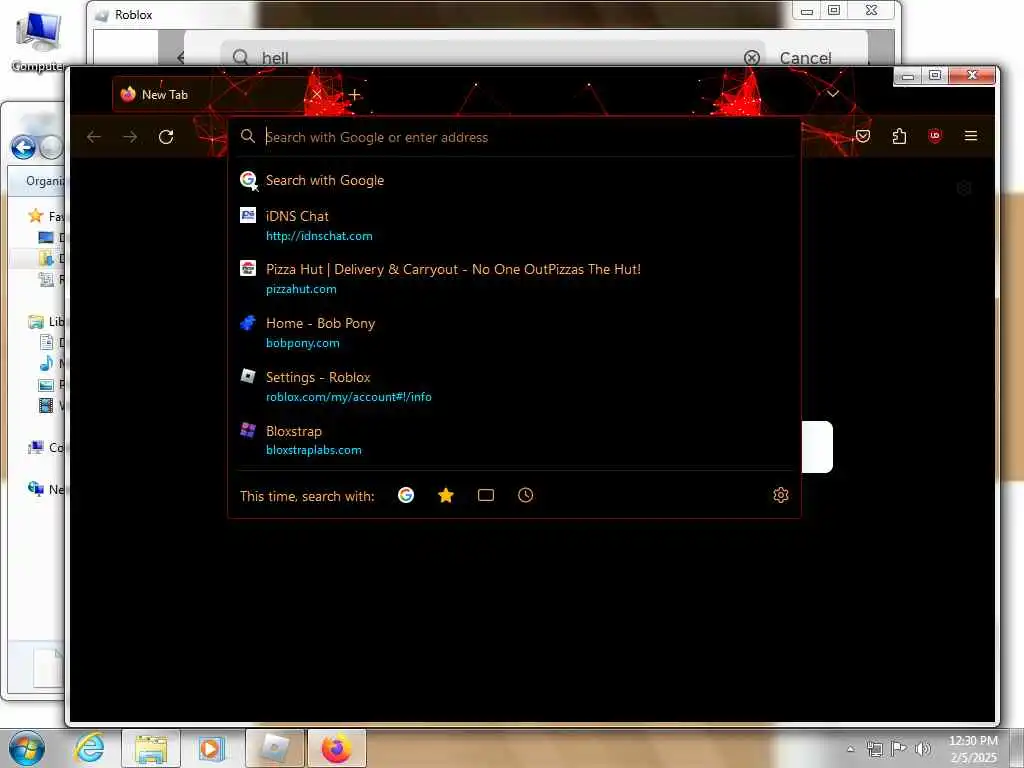Open the Settings - Roblox suggestion
Image resolution: width=1024 pixels, height=768 pixels.
click(x=514, y=386)
